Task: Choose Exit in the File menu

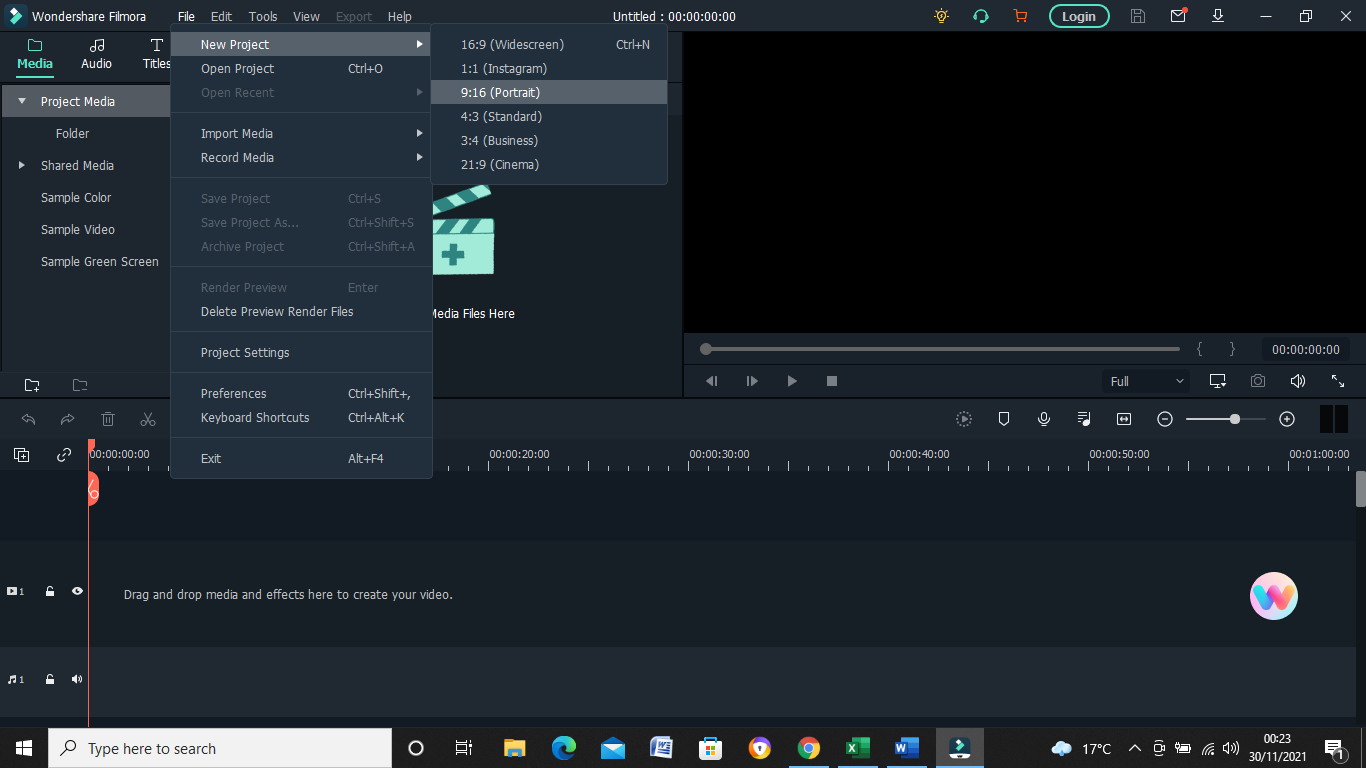Action: click(301, 458)
